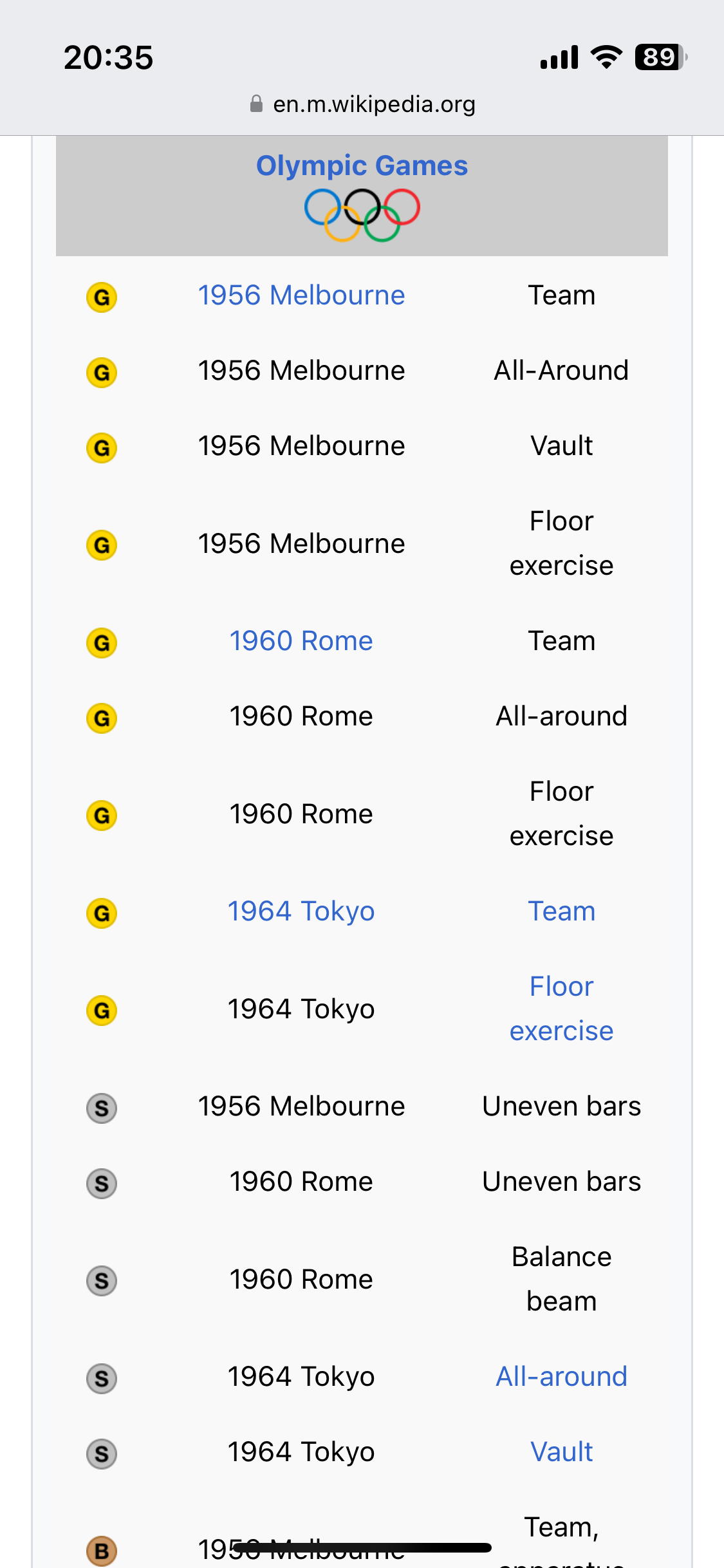
Task: Follow the blue Floor exercise link
Action: pyautogui.click(x=562, y=1009)
